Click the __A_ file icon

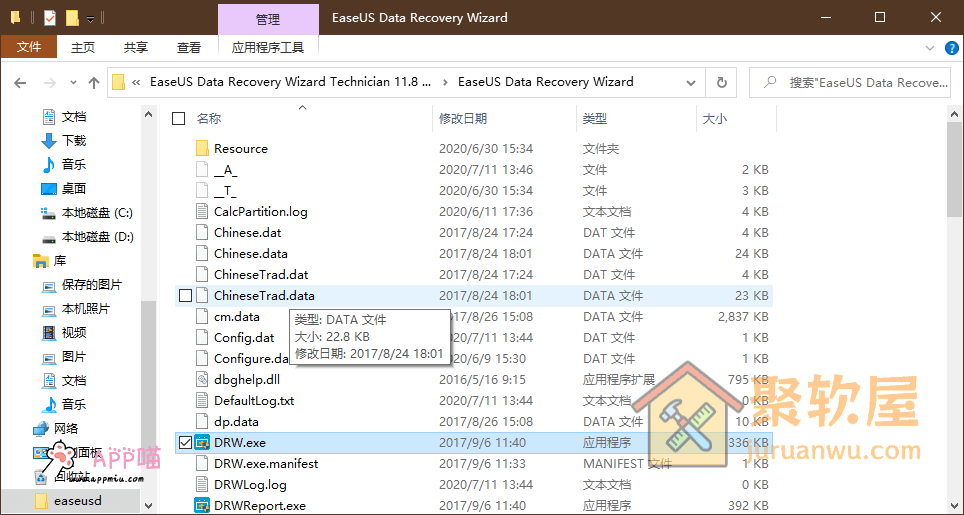click(x=202, y=170)
